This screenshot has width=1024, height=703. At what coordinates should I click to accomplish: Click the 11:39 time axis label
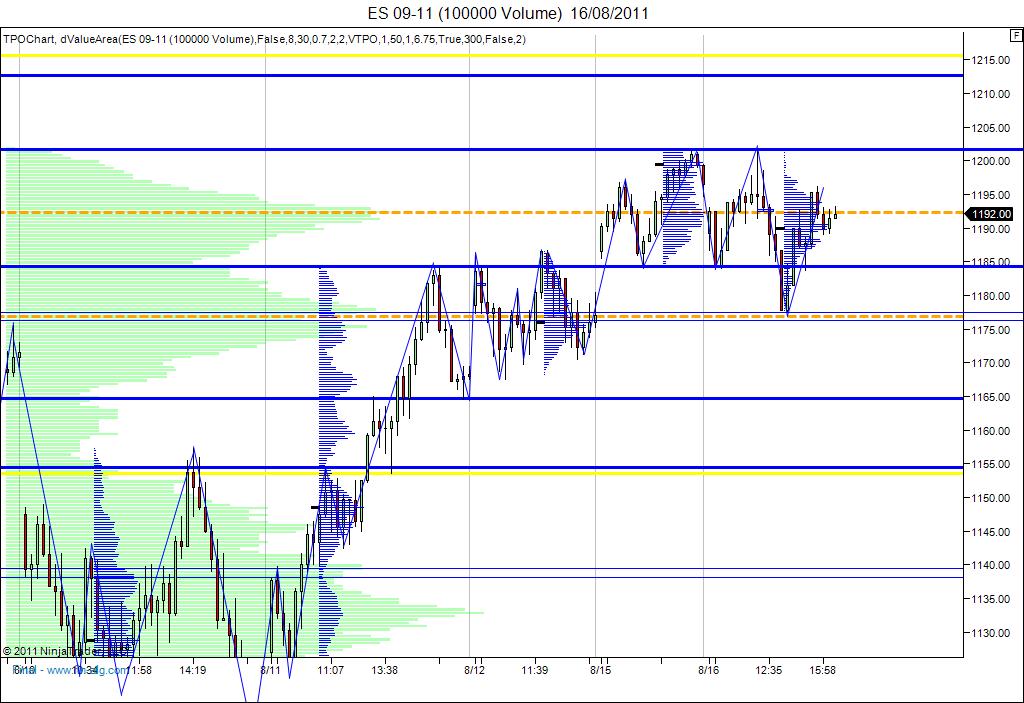coord(534,670)
